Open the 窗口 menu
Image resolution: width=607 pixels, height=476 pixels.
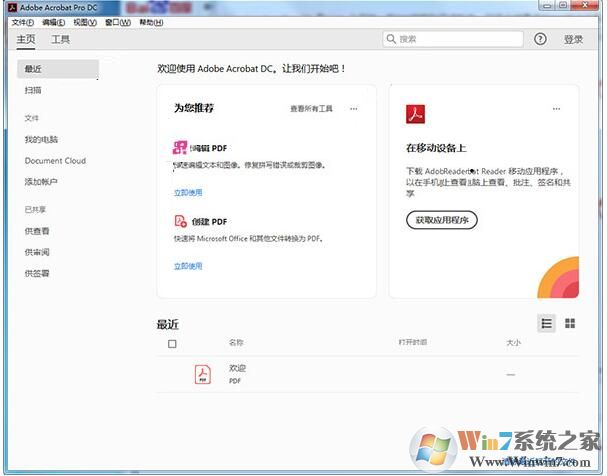point(118,22)
